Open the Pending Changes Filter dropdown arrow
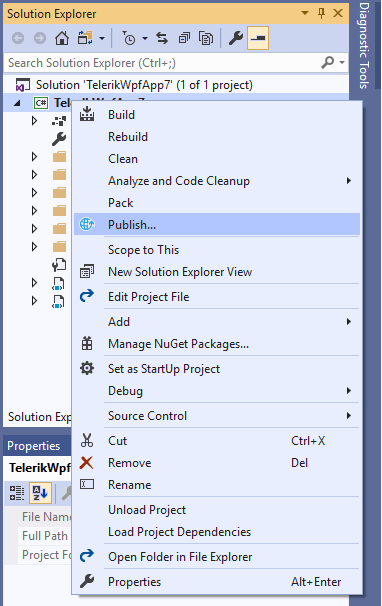 (145, 38)
